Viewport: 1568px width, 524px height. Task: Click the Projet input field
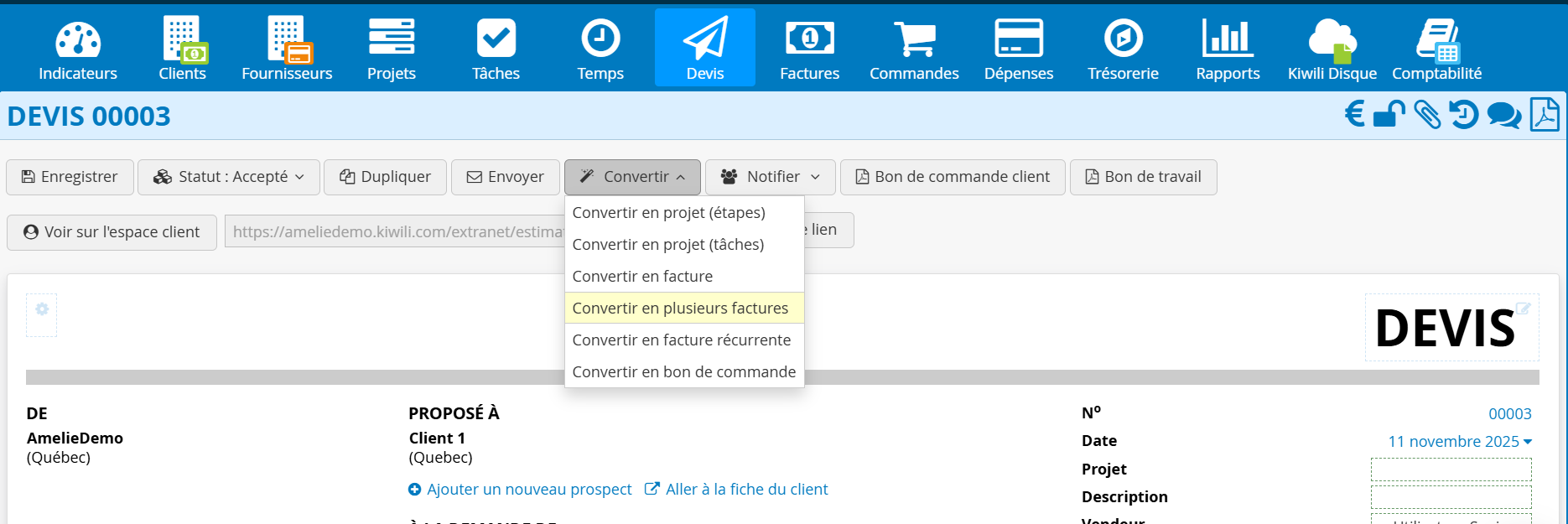tap(1451, 470)
